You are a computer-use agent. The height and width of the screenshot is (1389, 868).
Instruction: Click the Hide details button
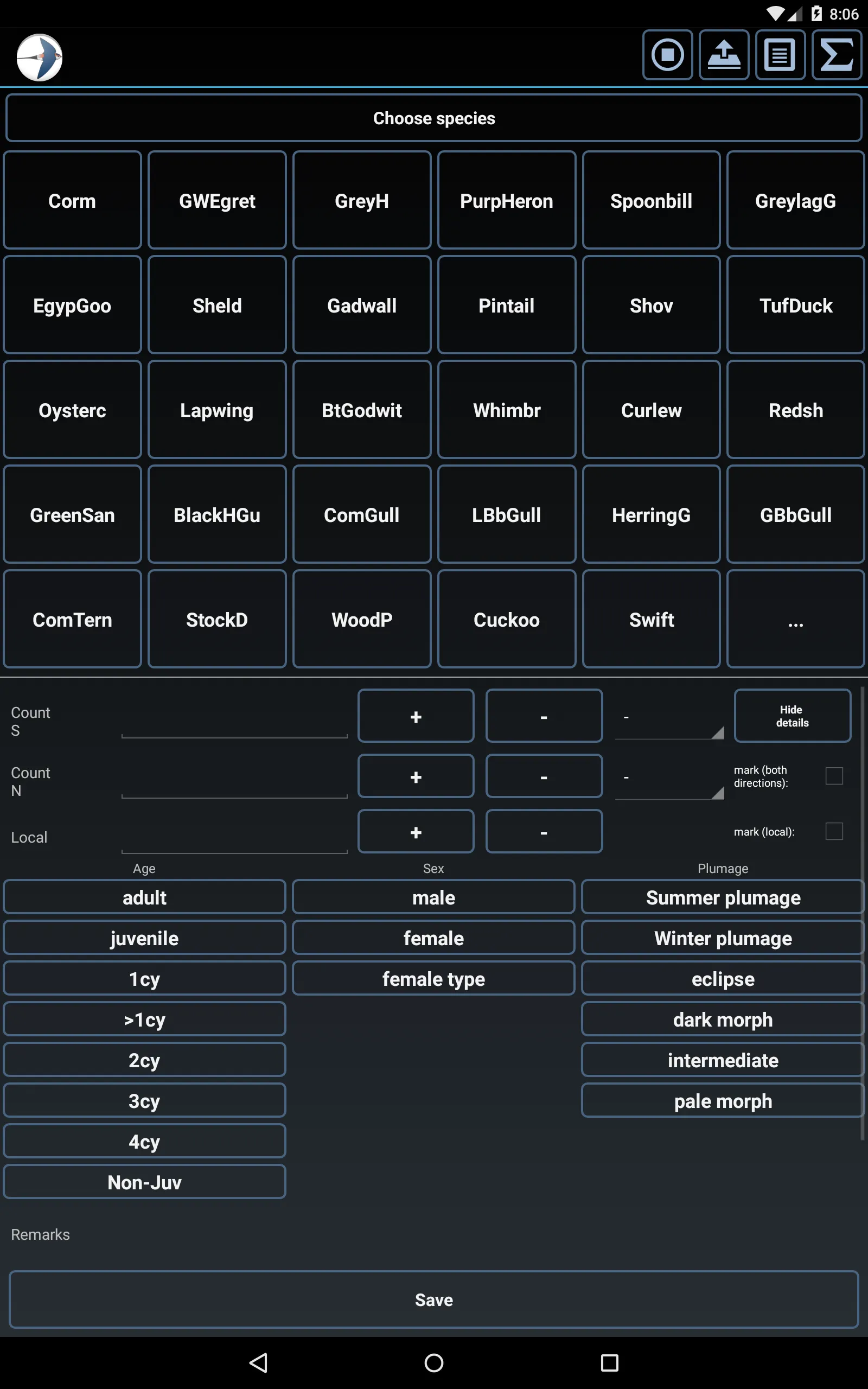point(792,716)
